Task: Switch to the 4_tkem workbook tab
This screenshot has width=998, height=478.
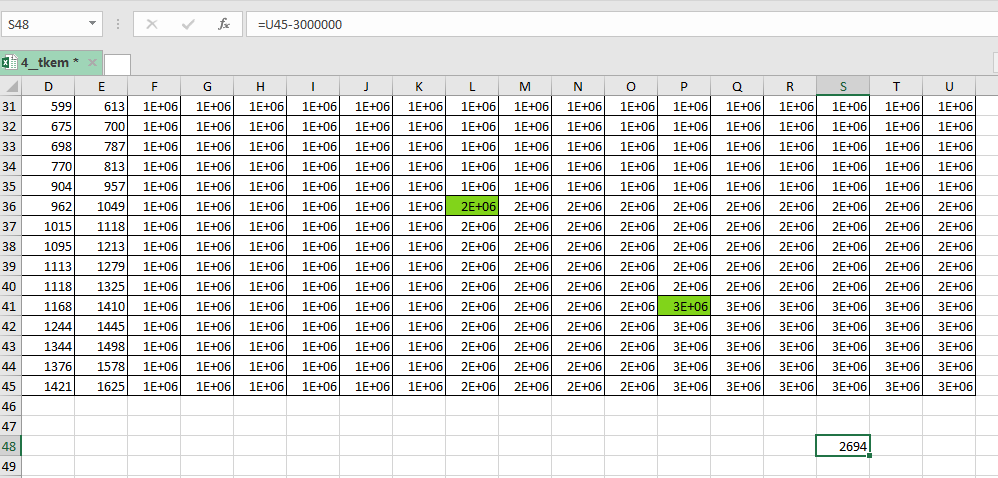Action: point(49,63)
